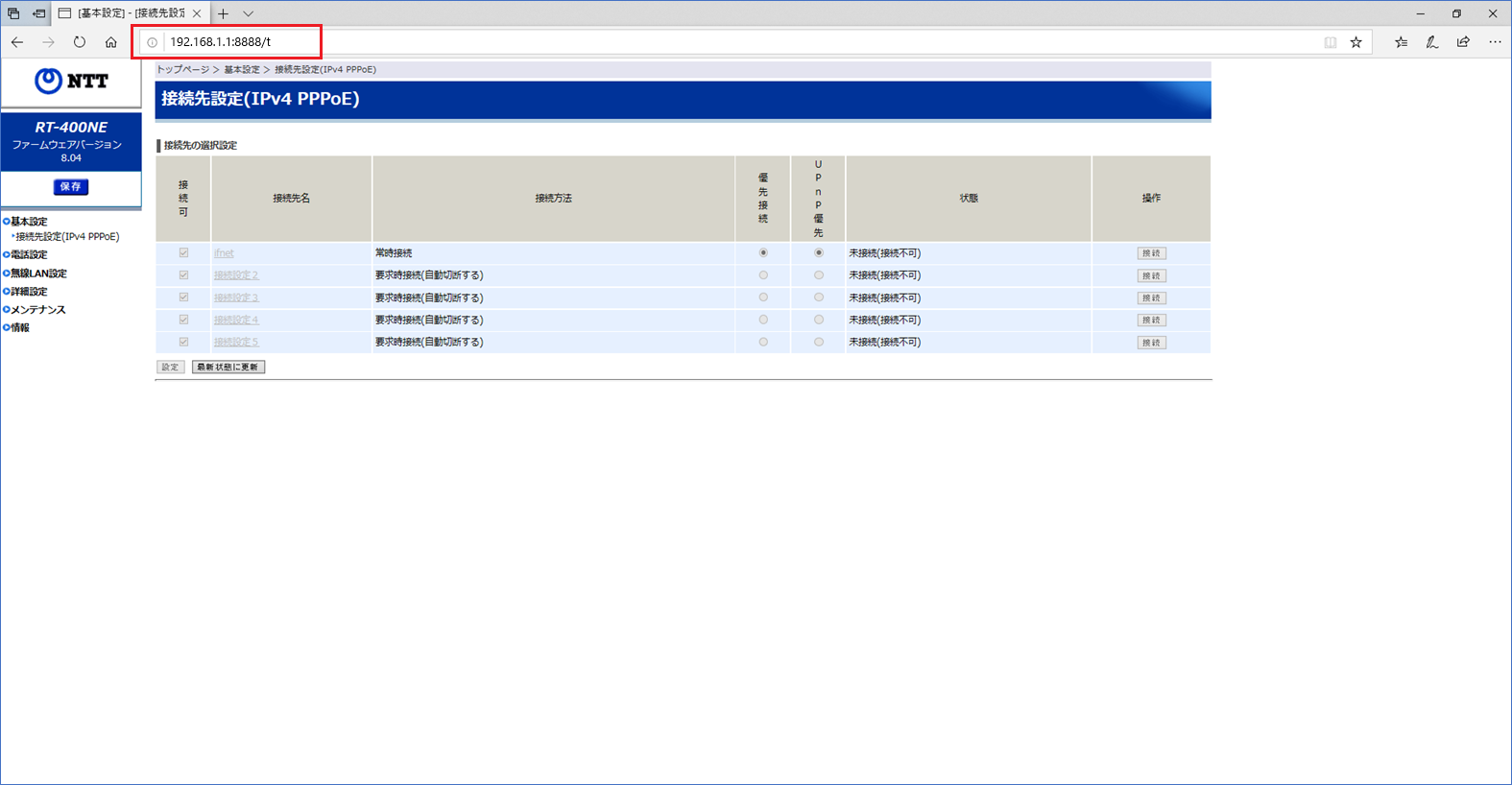Open the tab list dropdown chevron
Screen dimensions: 1512x785
pos(249,13)
